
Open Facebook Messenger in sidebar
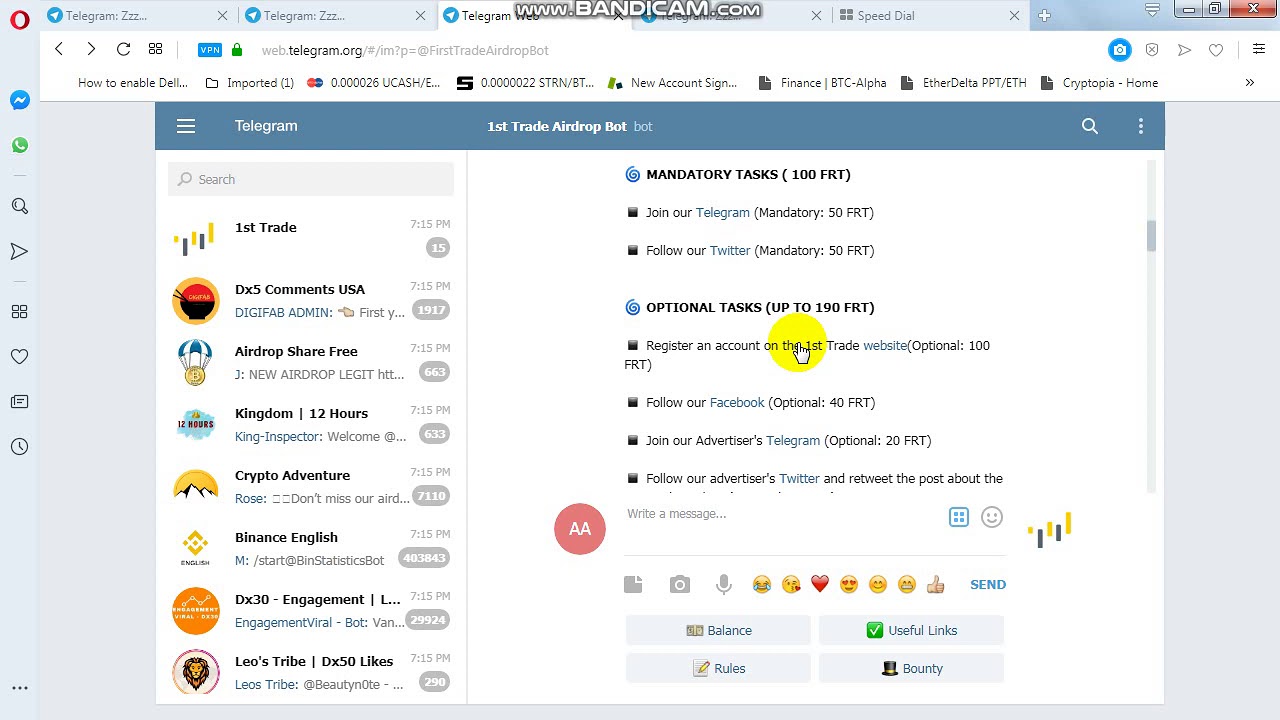[x=20, y=100]
